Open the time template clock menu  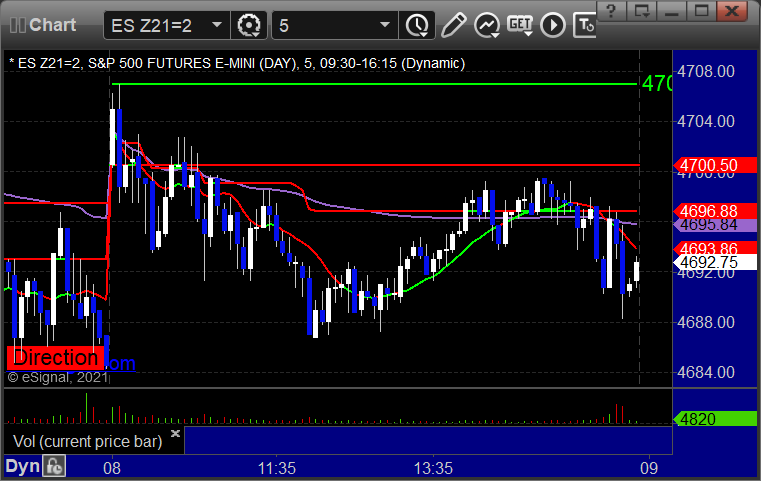point(416,25)
